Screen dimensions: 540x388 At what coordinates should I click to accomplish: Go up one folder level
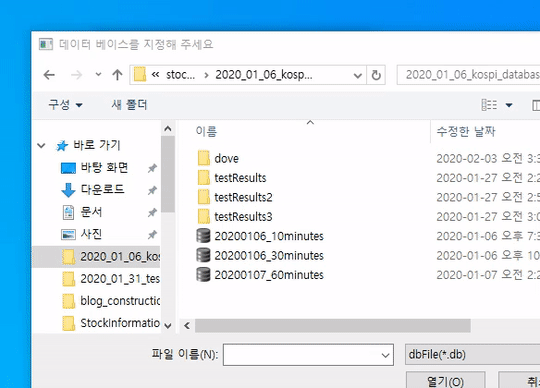(117, 75)
